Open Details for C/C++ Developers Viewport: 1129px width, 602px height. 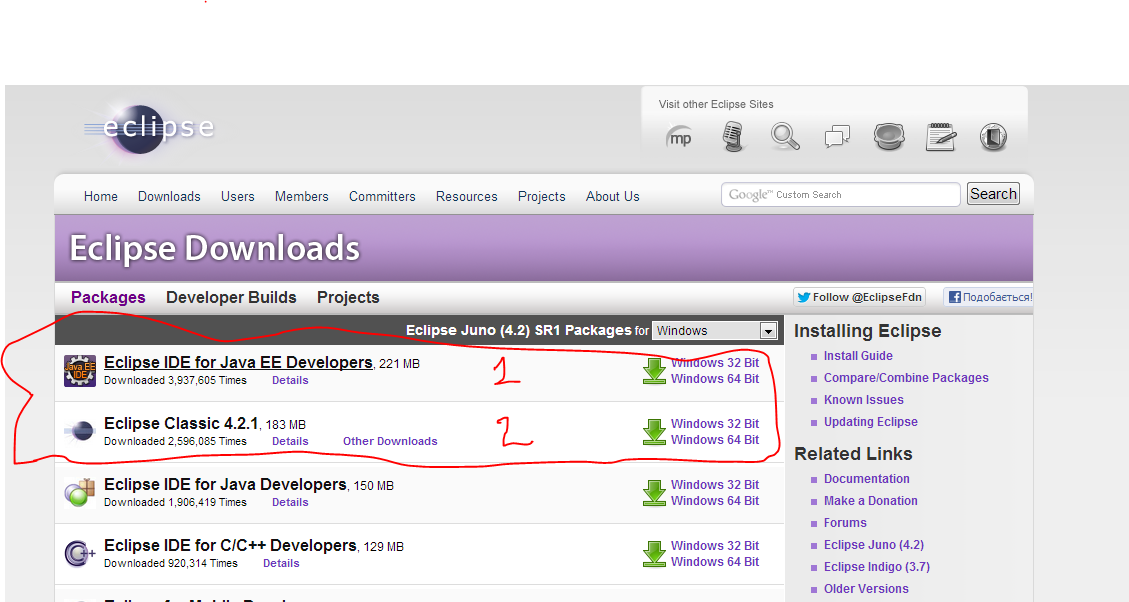pyautogui.click(x=281, y=563)
